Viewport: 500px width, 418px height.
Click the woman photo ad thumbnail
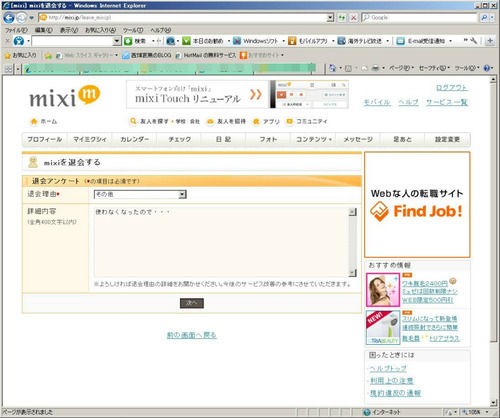pos(383,290)
